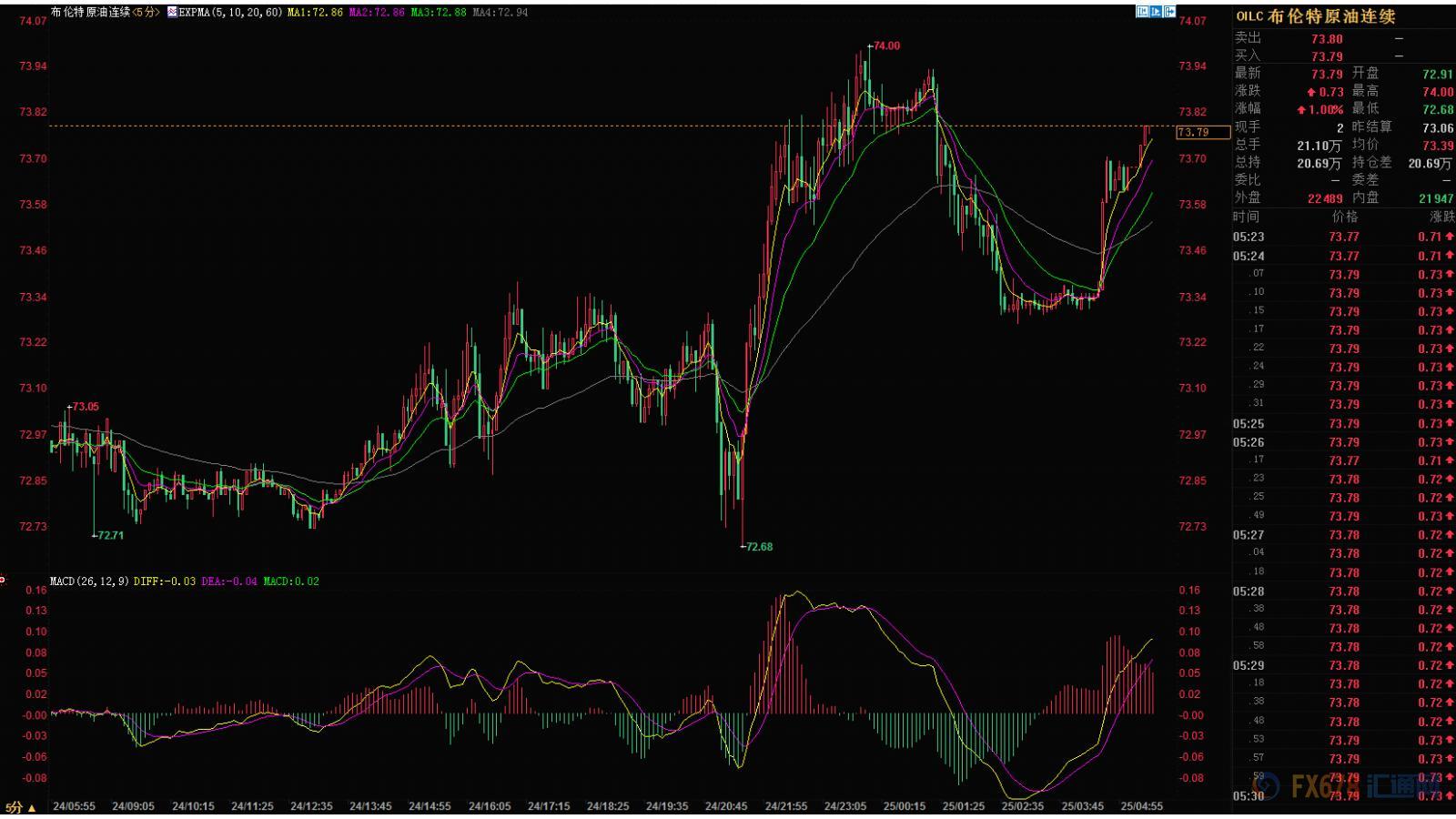Click the 开盘 value 72.91
The width and height of the screenshot is (1456, 819).
click(x=1438, y=75)
